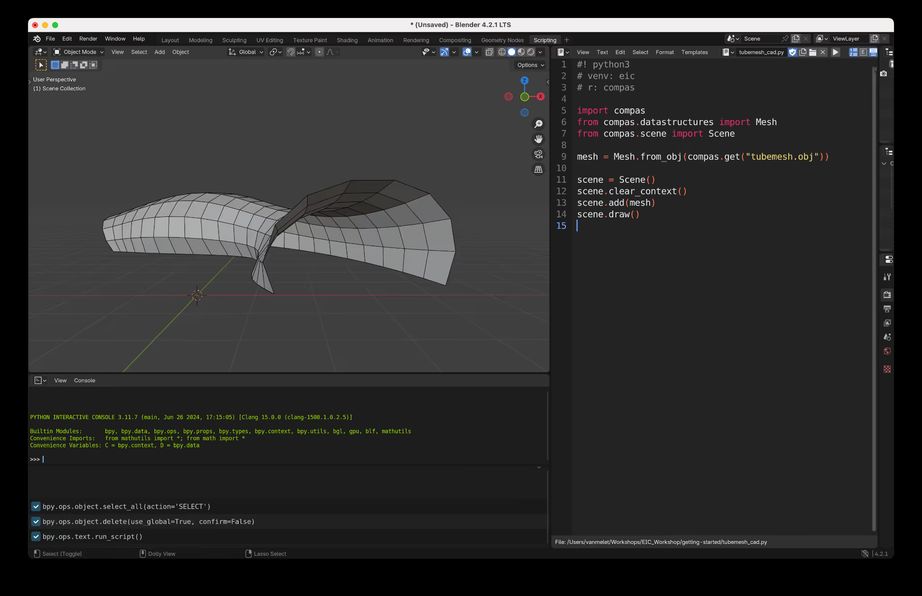Open the Render menu

click(x=88, y=39)
